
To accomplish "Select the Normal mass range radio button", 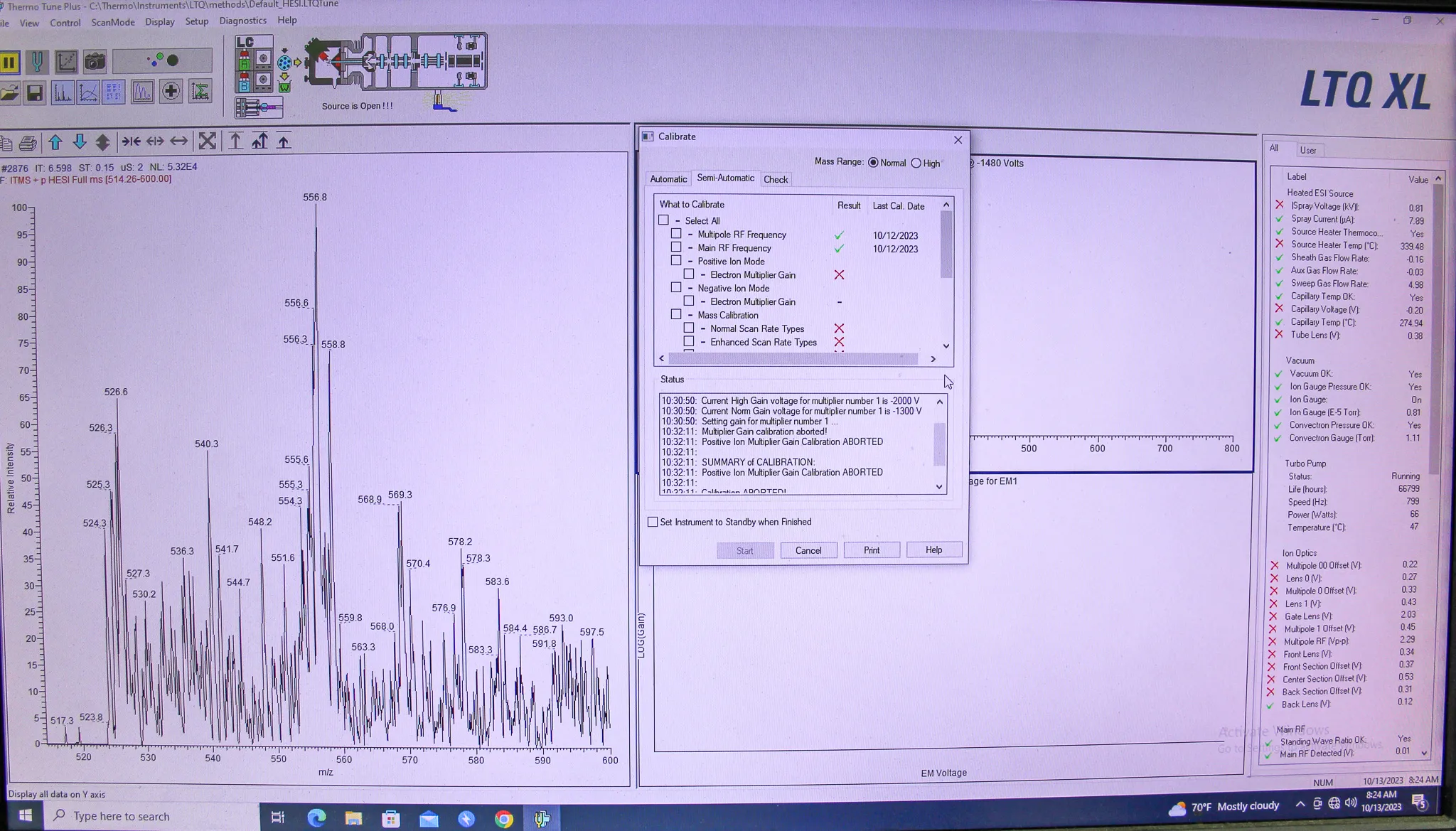I will click(874, 163).
